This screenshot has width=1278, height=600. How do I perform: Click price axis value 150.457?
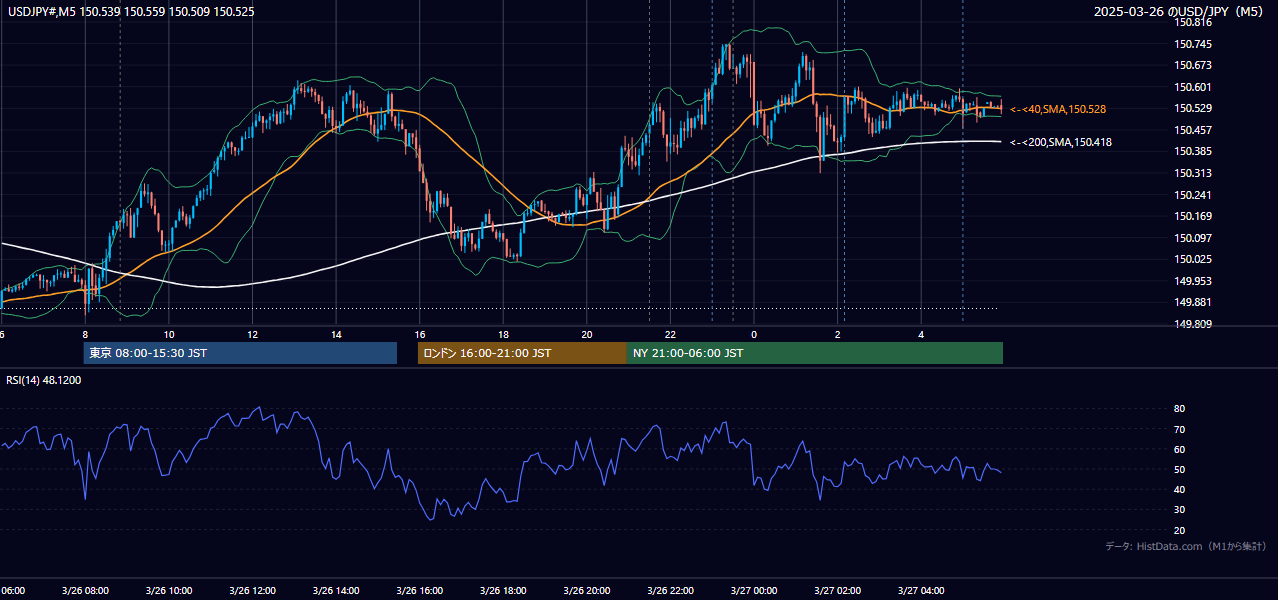[1193, 130]
